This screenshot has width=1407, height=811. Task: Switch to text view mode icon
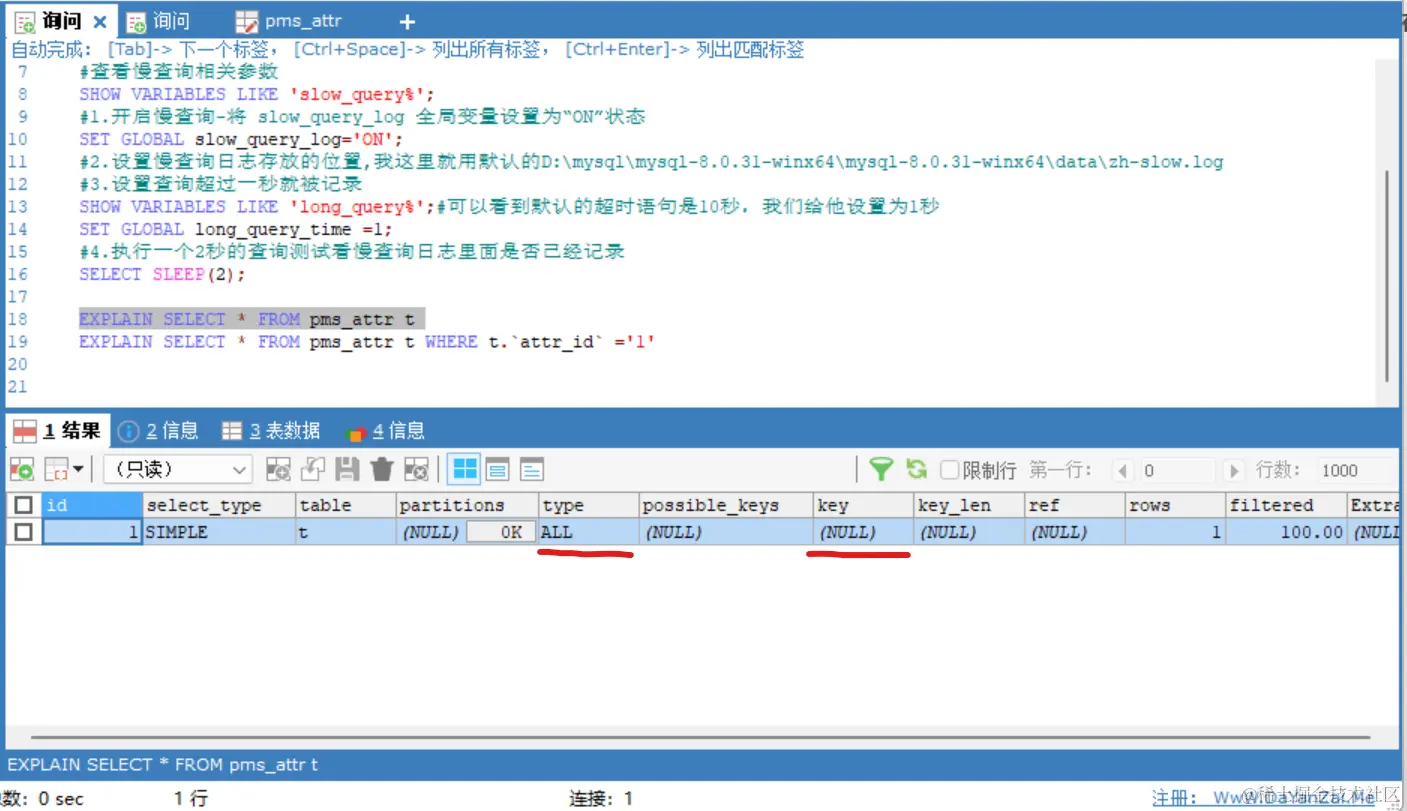(x=531, y=469)
